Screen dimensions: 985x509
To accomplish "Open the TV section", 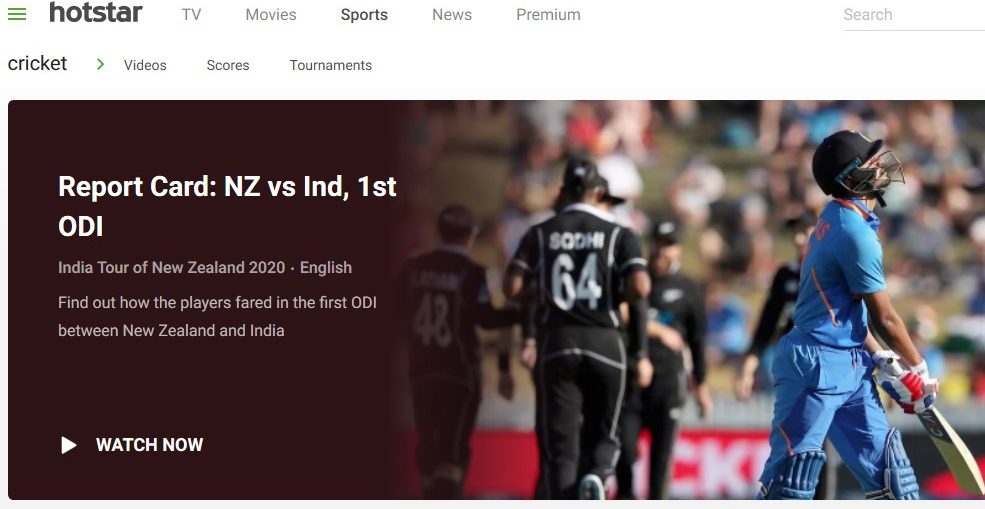I will point(191,15).
